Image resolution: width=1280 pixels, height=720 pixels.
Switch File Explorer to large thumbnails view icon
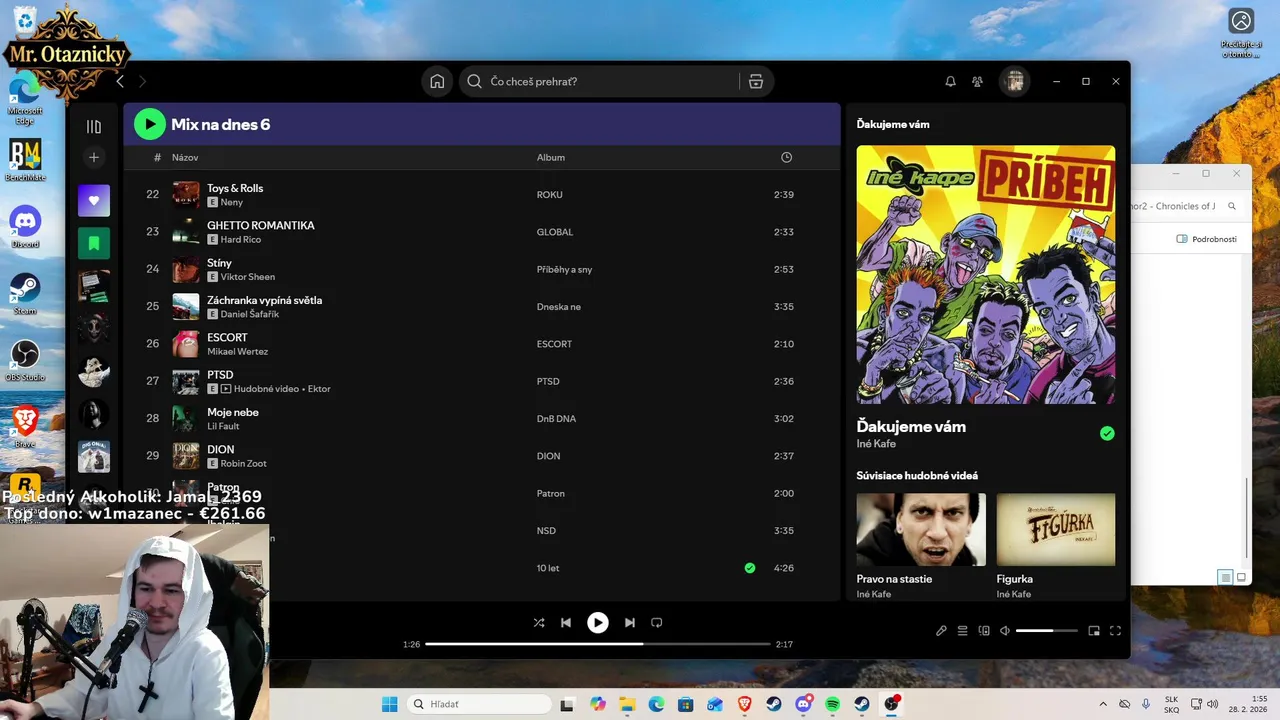coord(1241,577)
